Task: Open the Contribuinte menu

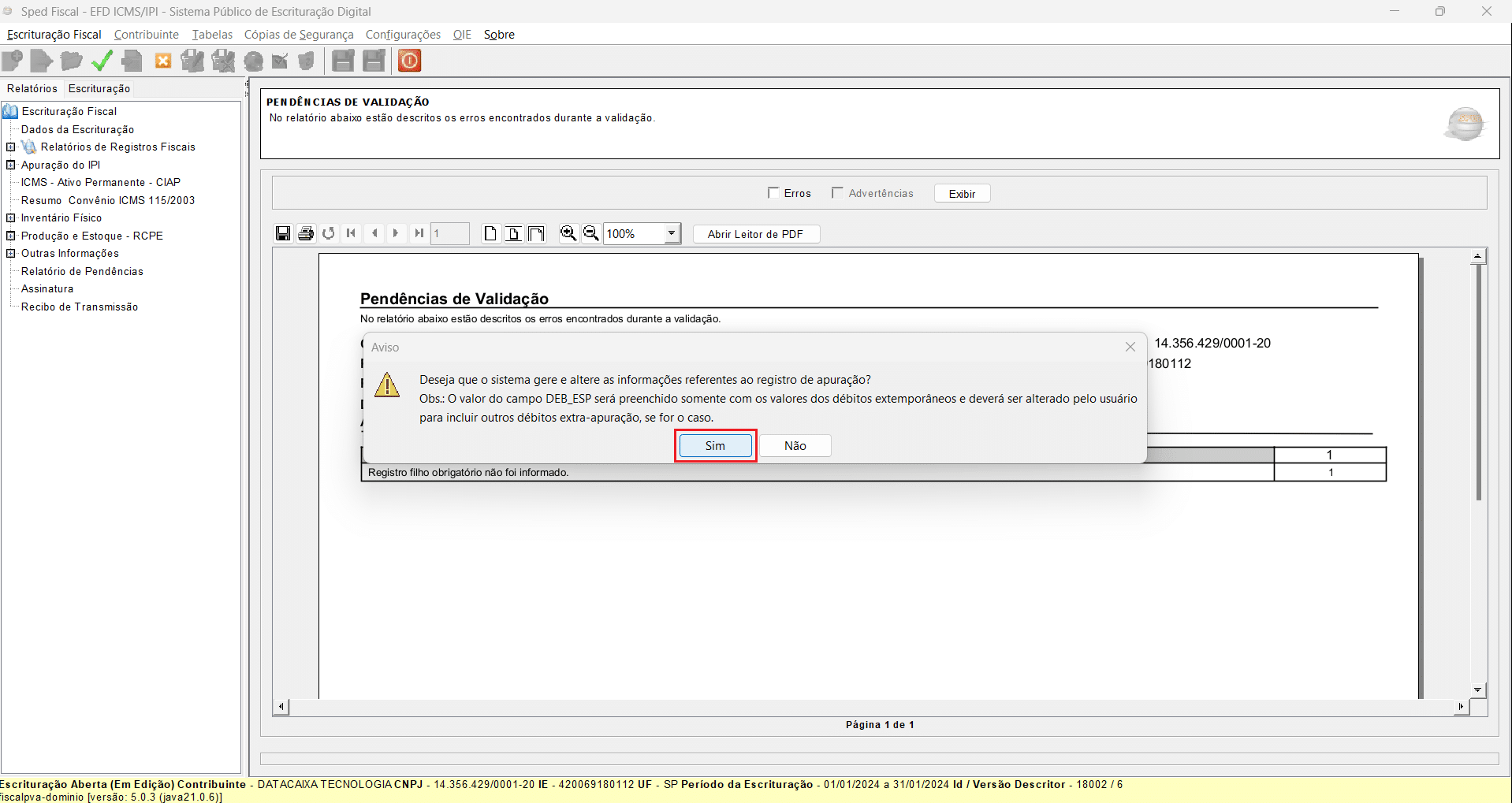Action: [x=146, y=35]
